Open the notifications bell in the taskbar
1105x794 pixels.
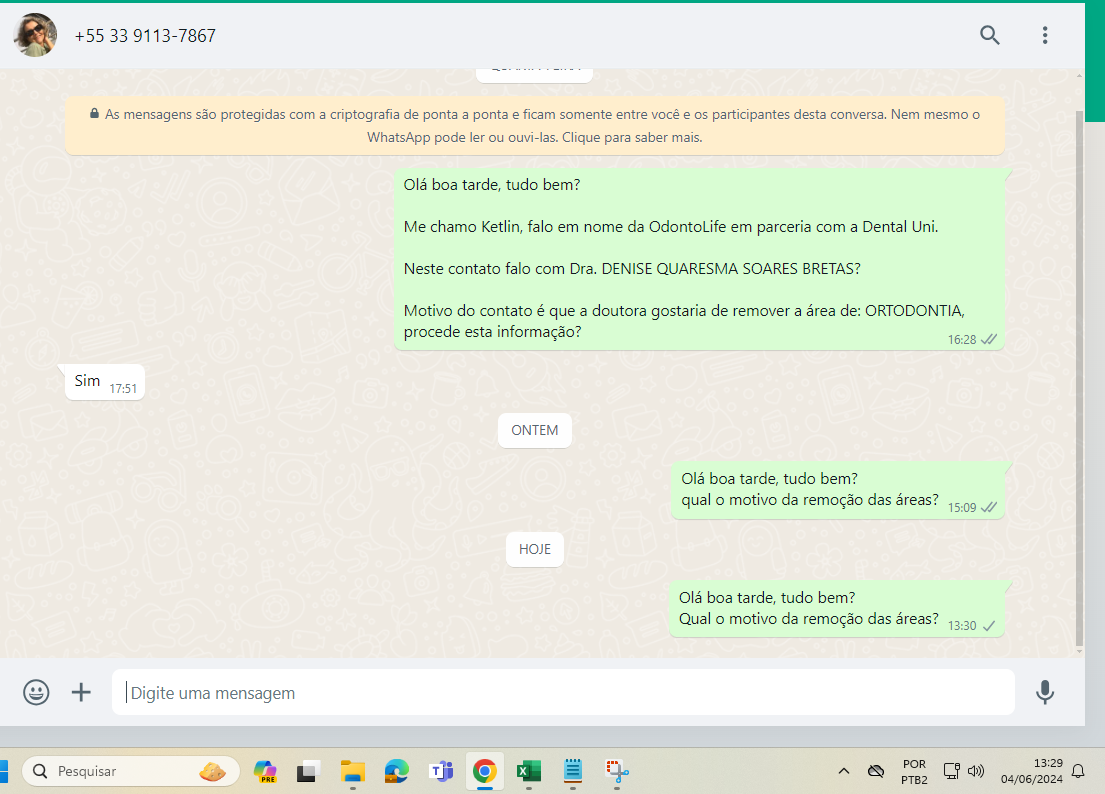1078,771
